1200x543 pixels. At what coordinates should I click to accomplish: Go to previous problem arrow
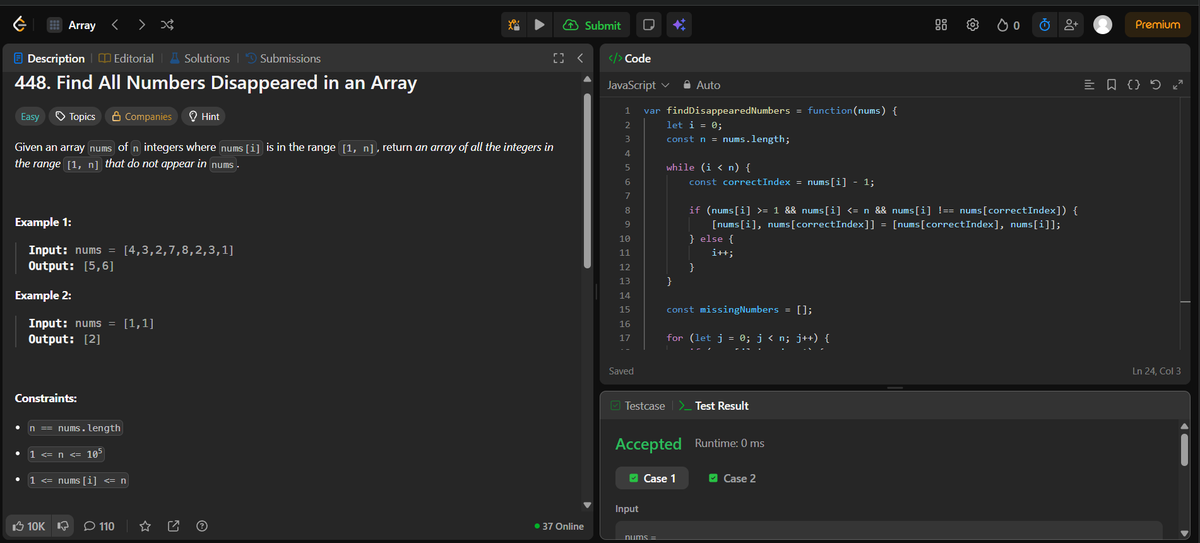coord(114,25)
